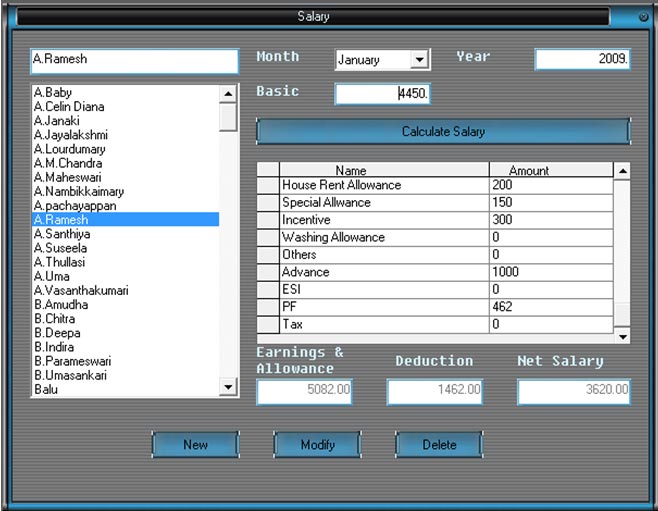The image size is (658, 511).
Task: Select A.Lourdumary in employee list
Action: pyautogui.click(x=125, y=149)
